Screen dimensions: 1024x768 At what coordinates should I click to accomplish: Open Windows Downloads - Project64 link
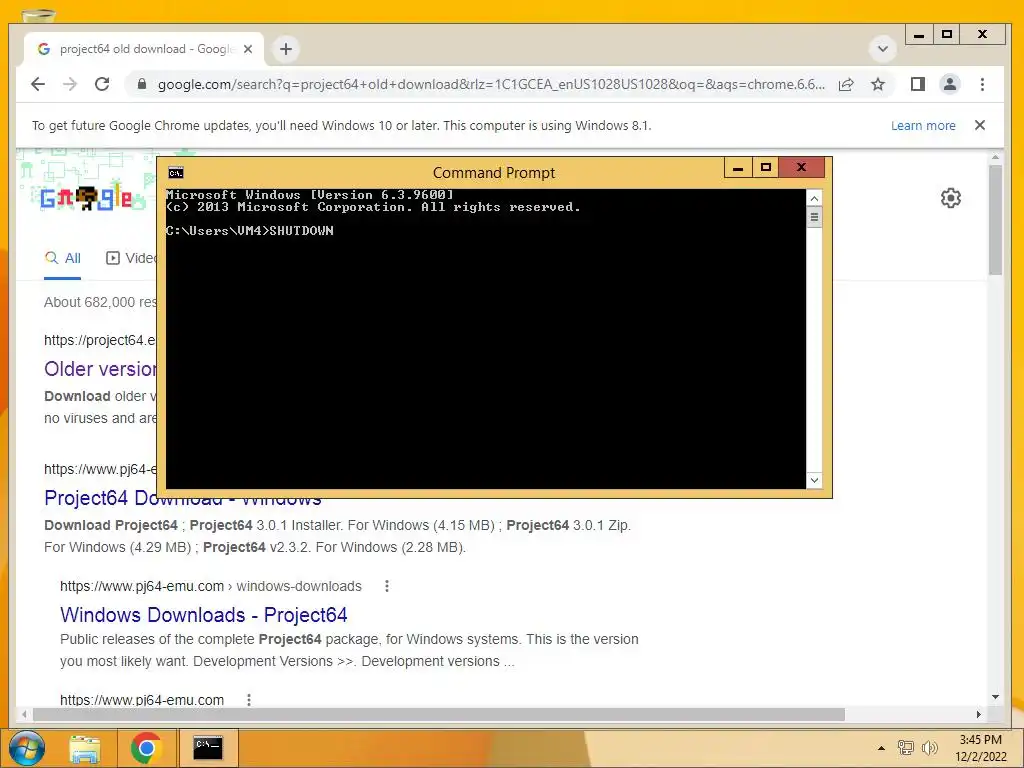tap(203, 615)
